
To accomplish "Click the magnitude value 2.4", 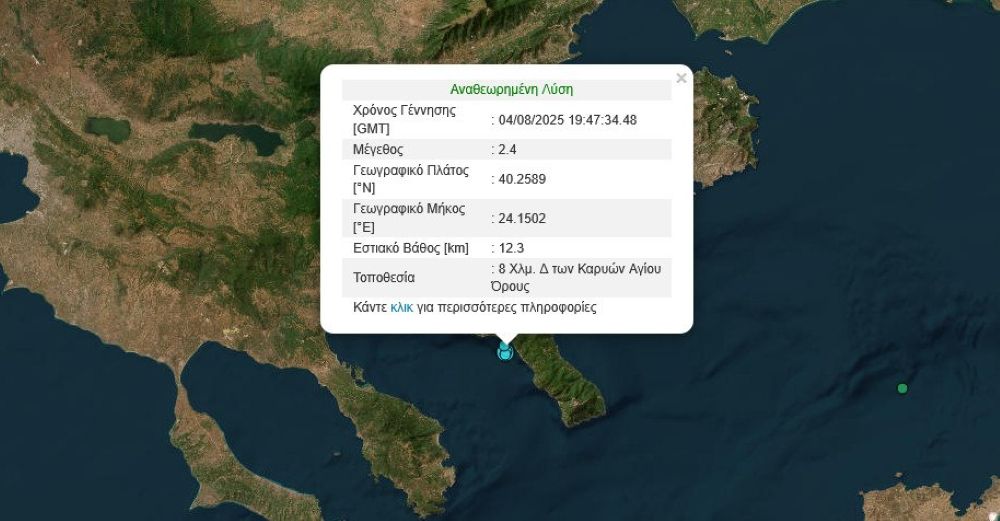I will tap(507, 149).
